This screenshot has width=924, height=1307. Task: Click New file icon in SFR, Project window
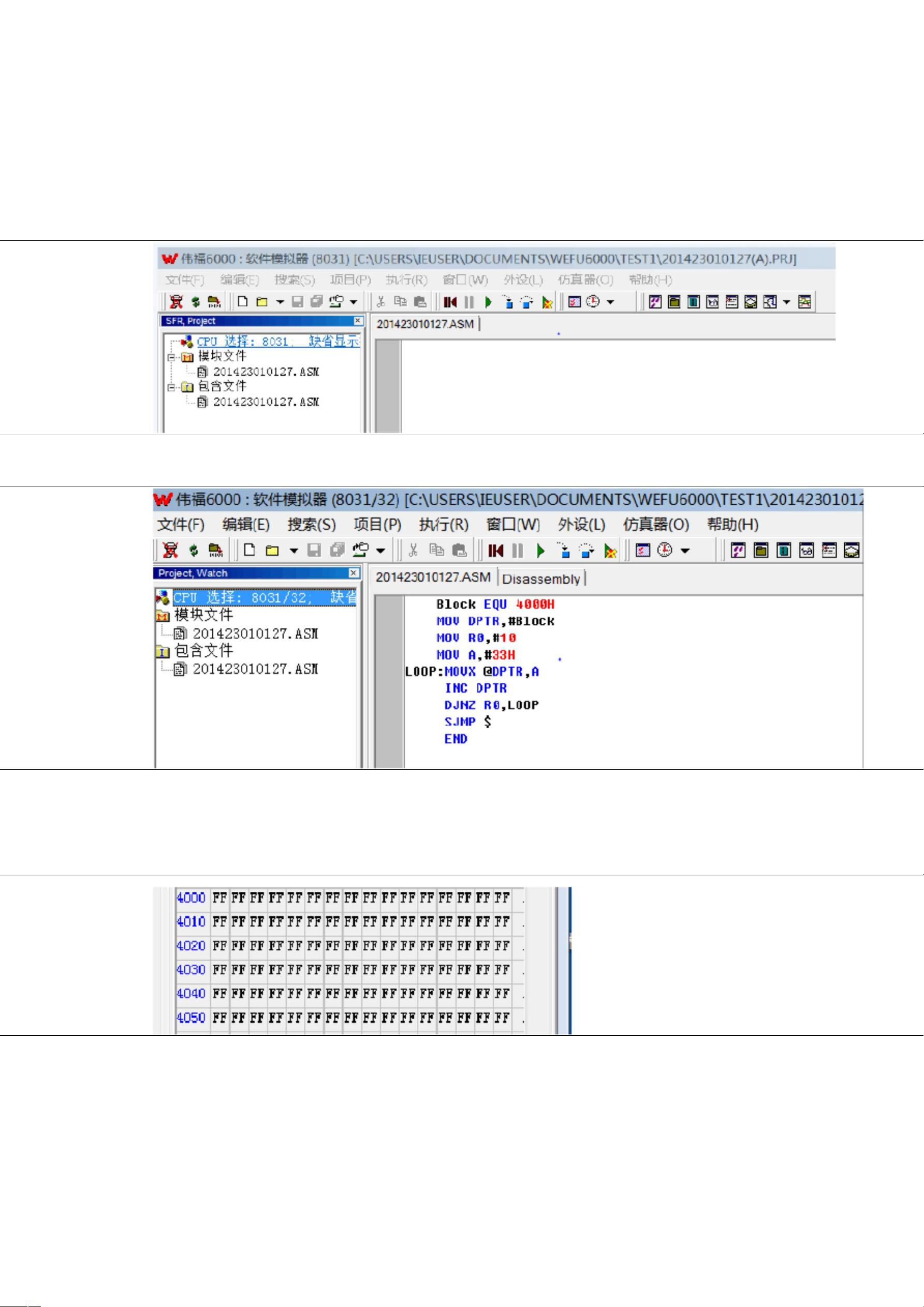coord(243,301)
